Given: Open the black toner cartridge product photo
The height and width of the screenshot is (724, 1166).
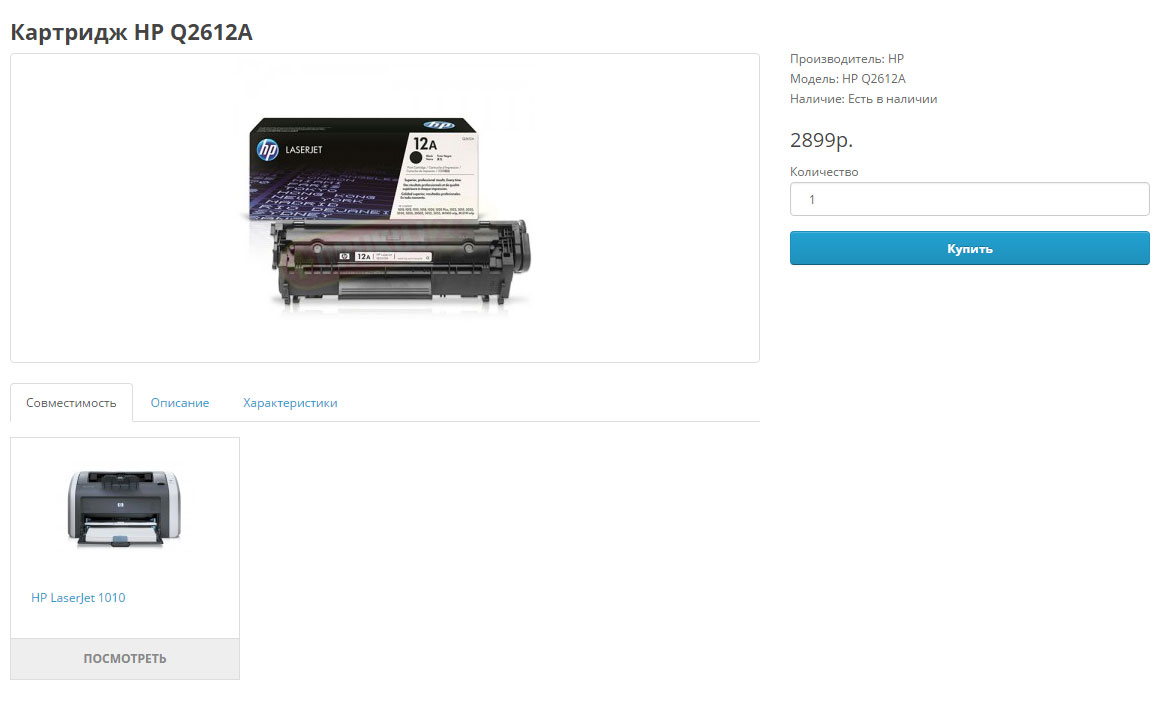Looking at the screenshot, I should pos(387,210).
